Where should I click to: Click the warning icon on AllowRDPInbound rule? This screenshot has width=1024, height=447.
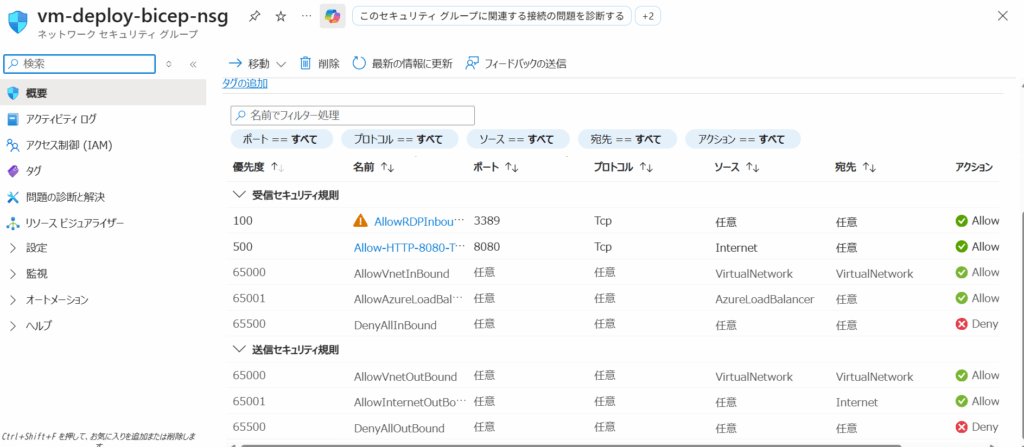tap(361, 221)
